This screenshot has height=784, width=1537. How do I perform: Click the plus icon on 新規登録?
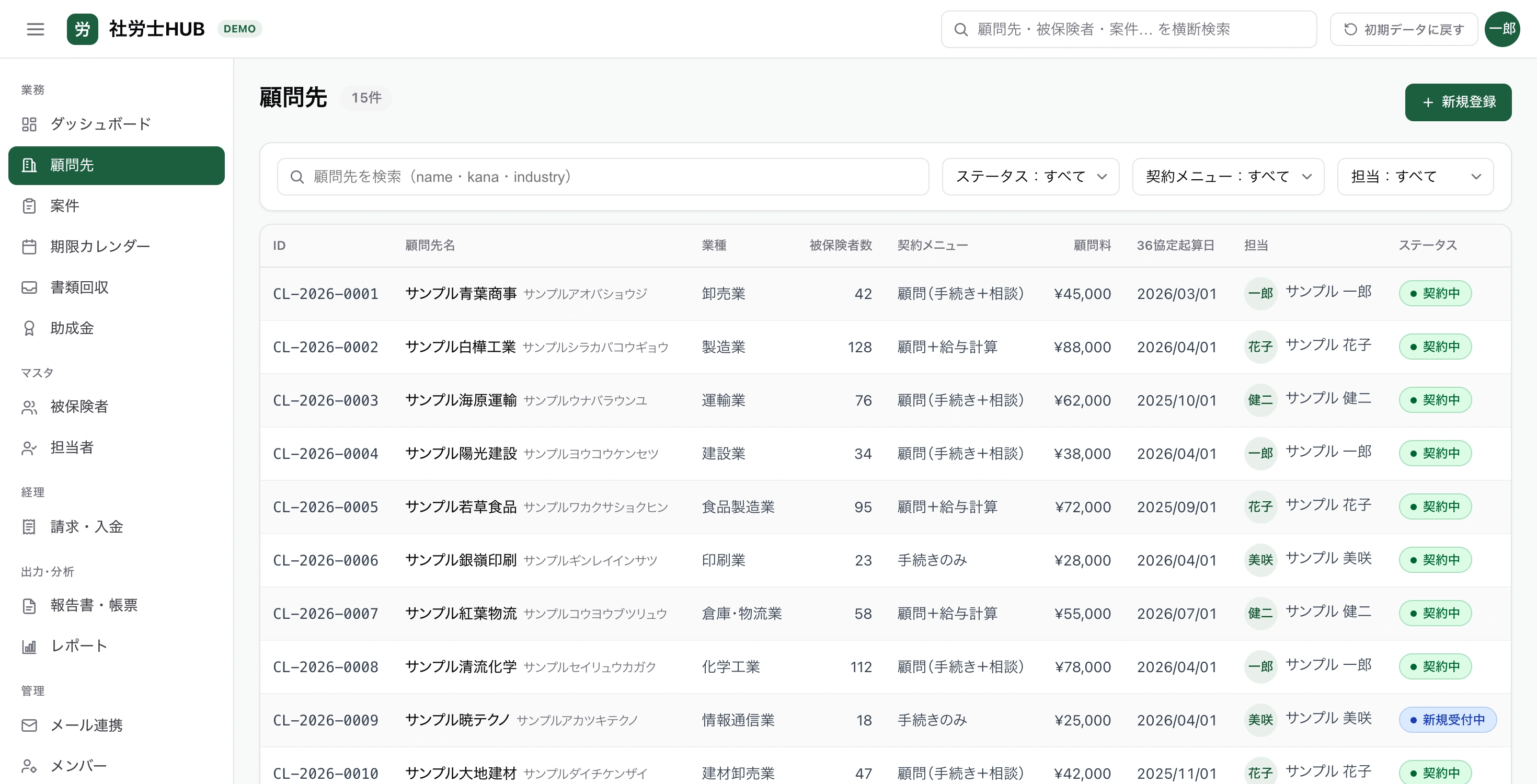point(1428,102)
